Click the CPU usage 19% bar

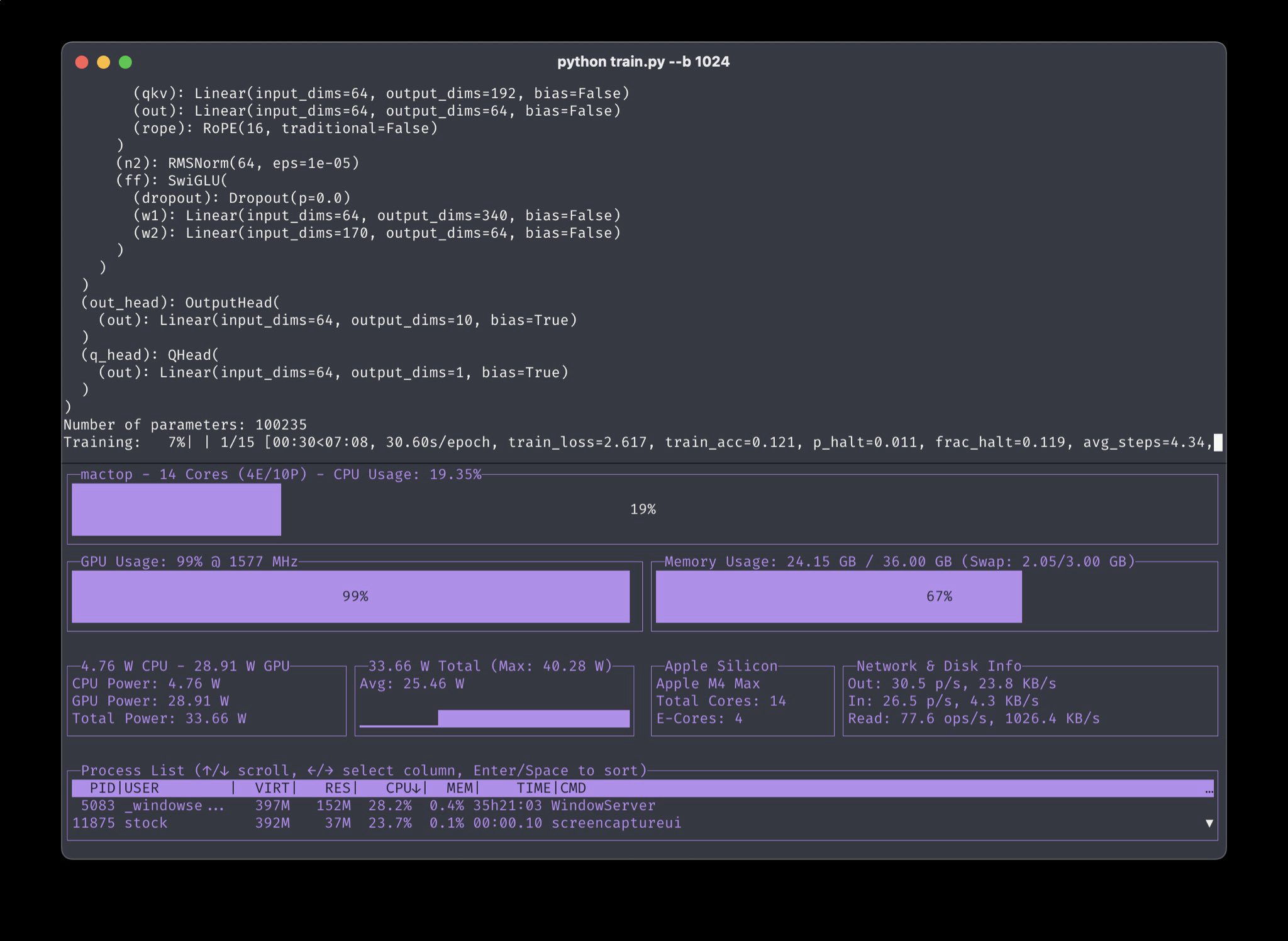176,509
